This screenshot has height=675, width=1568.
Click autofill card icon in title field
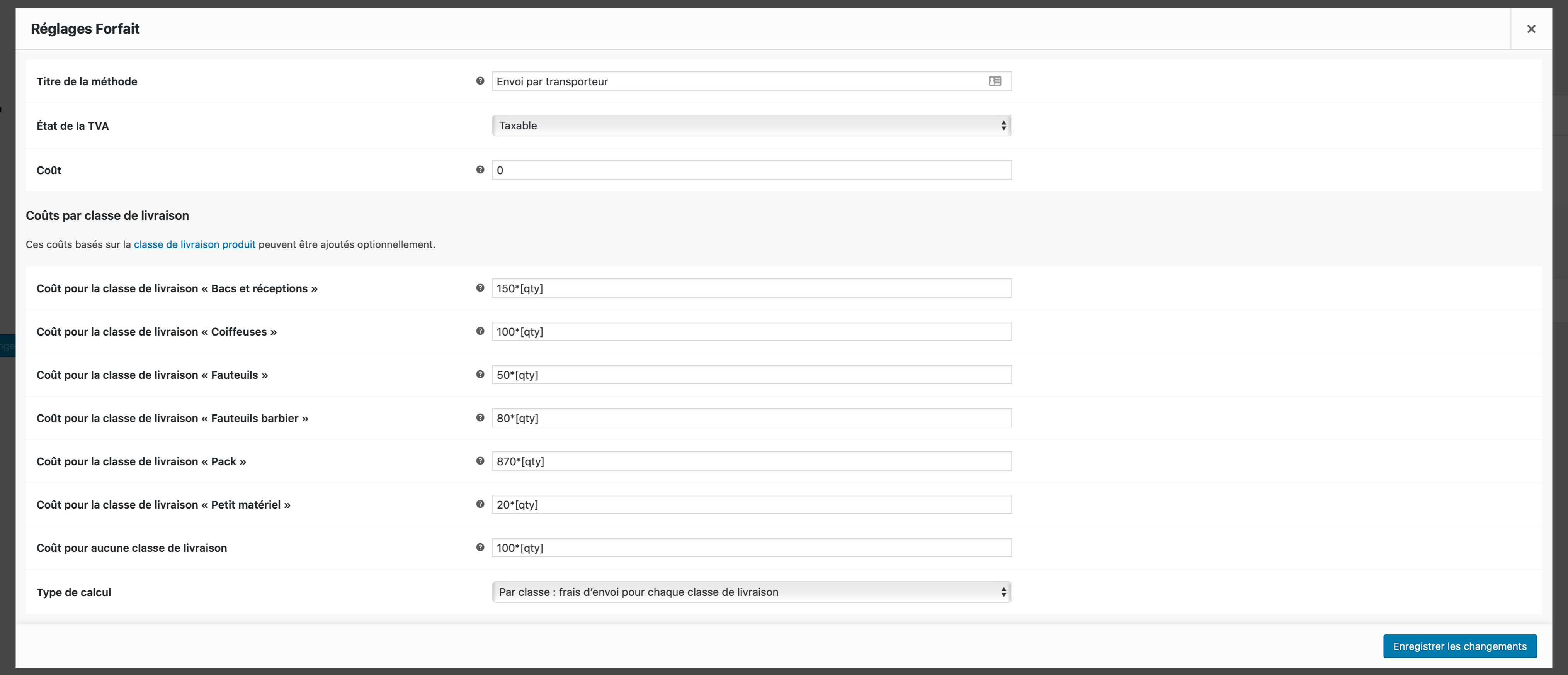click(x=995, y=81)
